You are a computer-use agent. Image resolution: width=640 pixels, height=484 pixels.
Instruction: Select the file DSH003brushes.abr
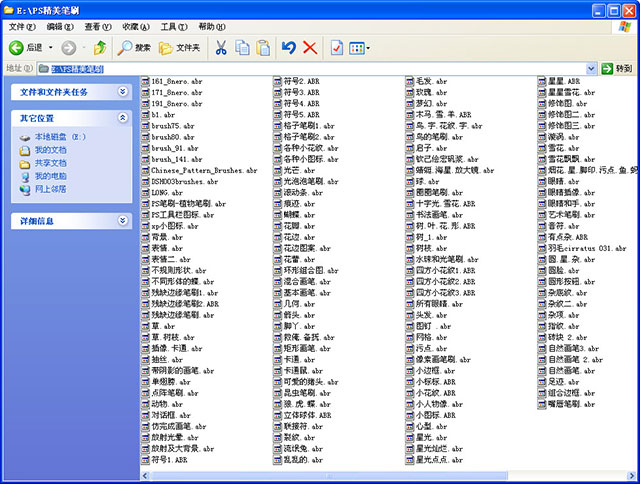(184, 182)
